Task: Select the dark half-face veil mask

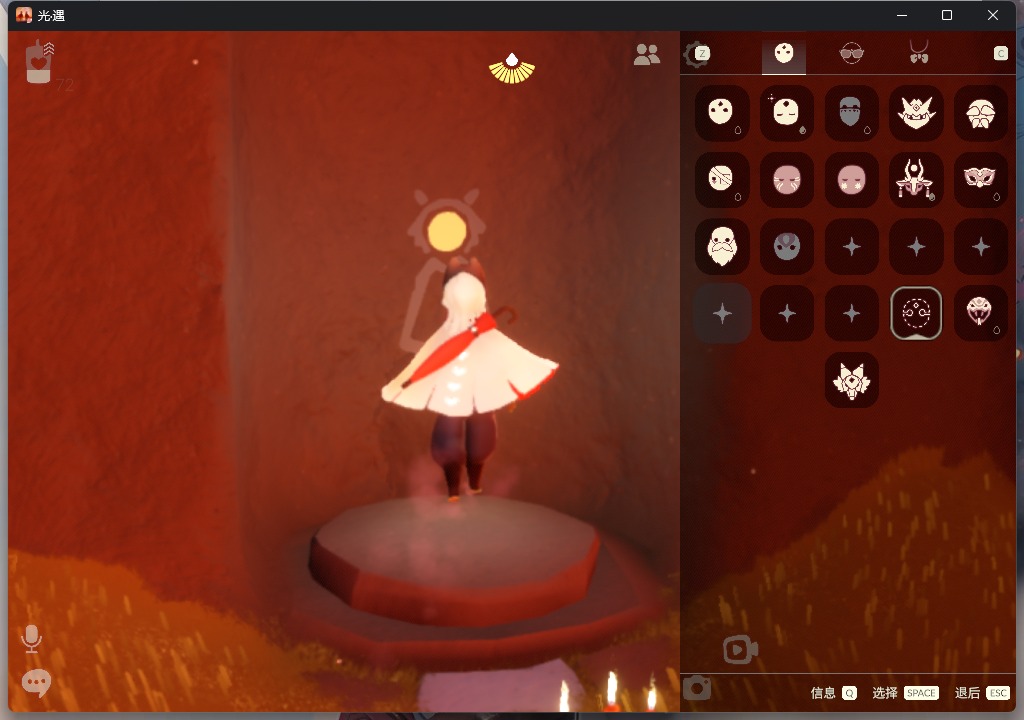Action: pos(851,112)
